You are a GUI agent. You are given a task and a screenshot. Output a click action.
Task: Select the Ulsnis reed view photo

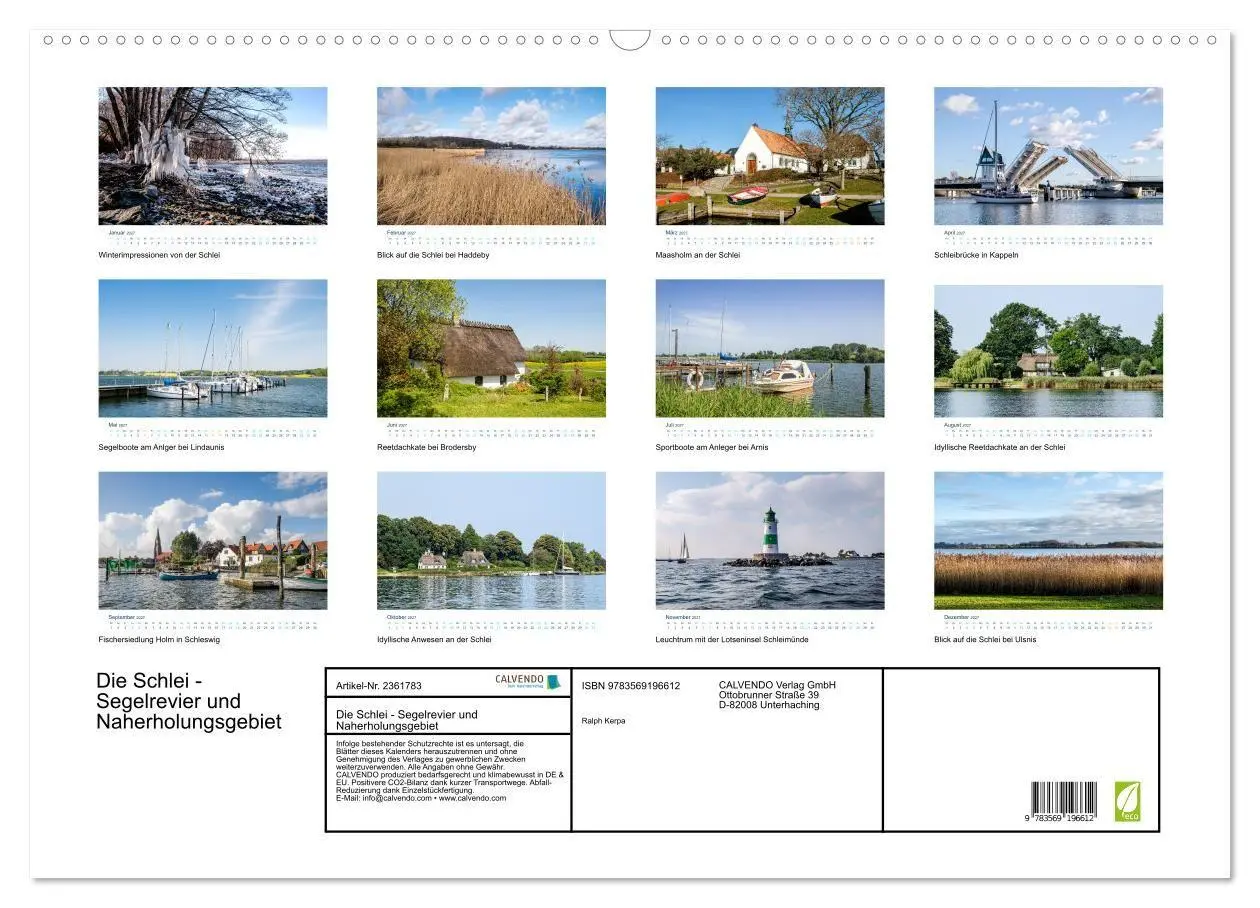1048,541
